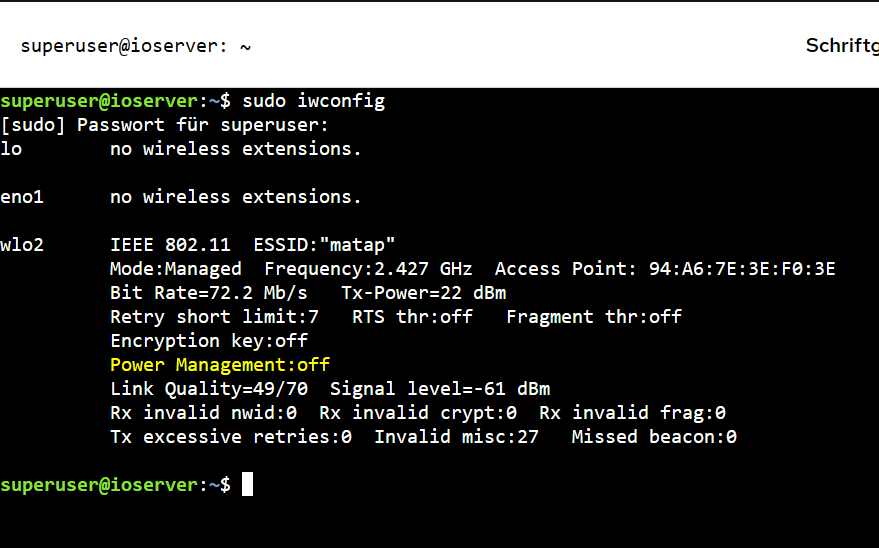Screen dimensions: 879x548
Task: Click the wlo2 interface name
Action: coord(22,245)
